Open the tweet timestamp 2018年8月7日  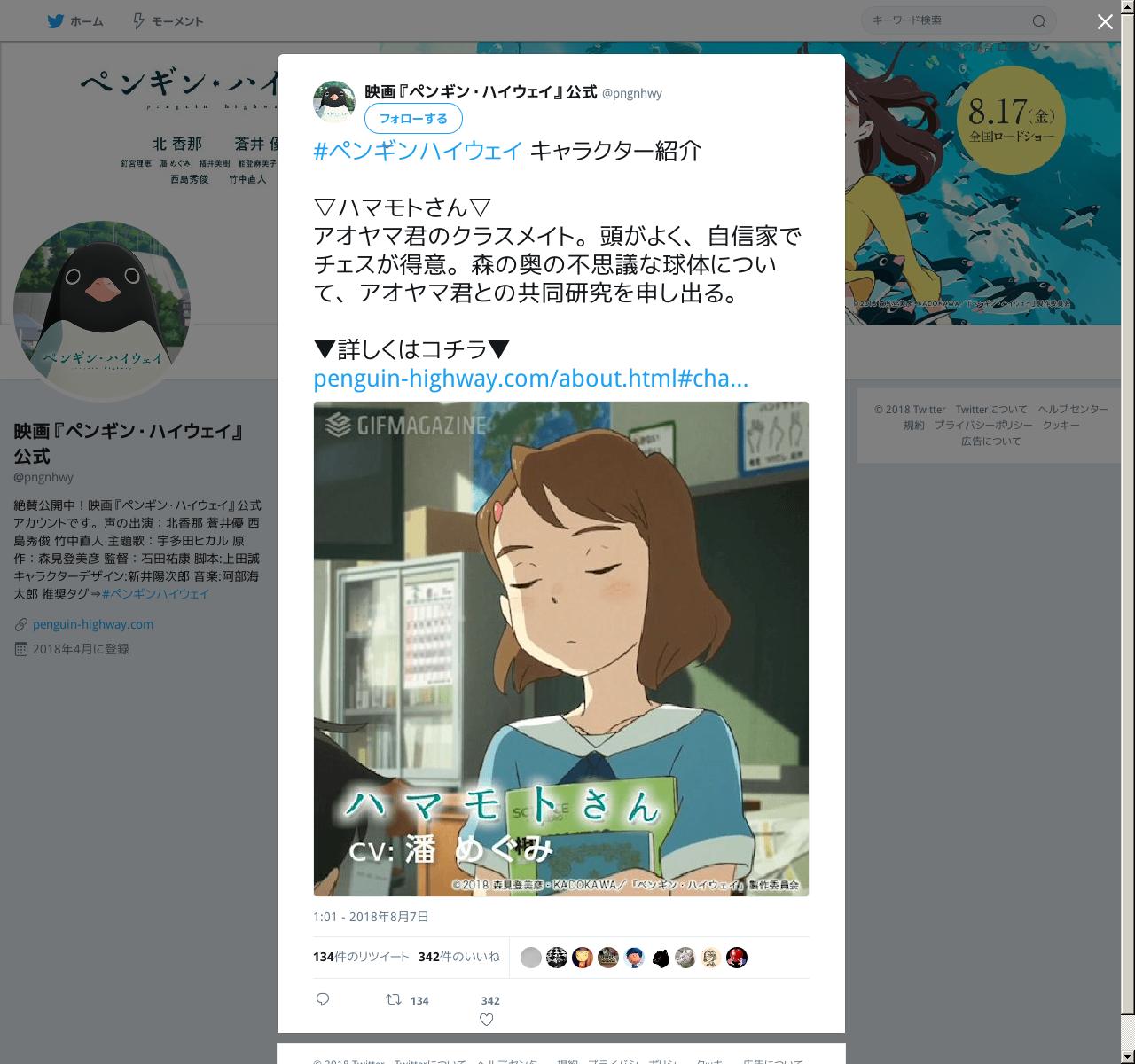click(x=371, y=917)
